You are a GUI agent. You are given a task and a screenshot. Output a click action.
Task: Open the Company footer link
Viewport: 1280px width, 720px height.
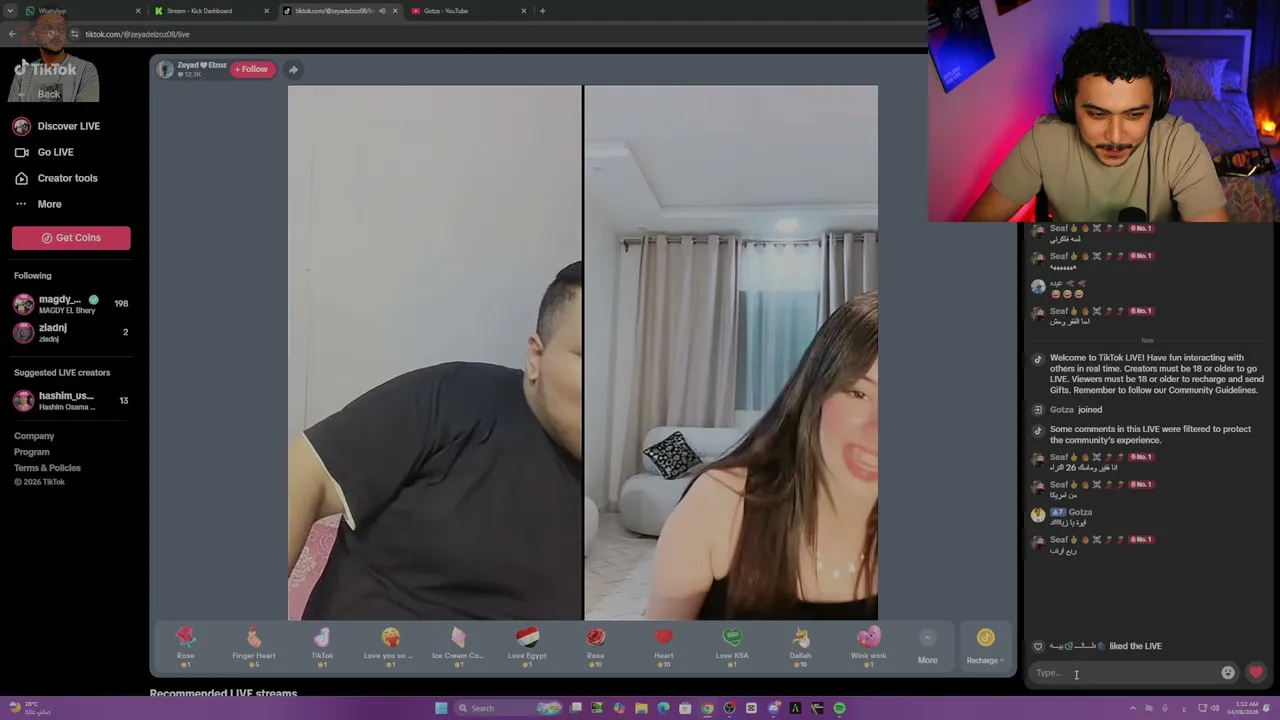(x=34, y=436)
